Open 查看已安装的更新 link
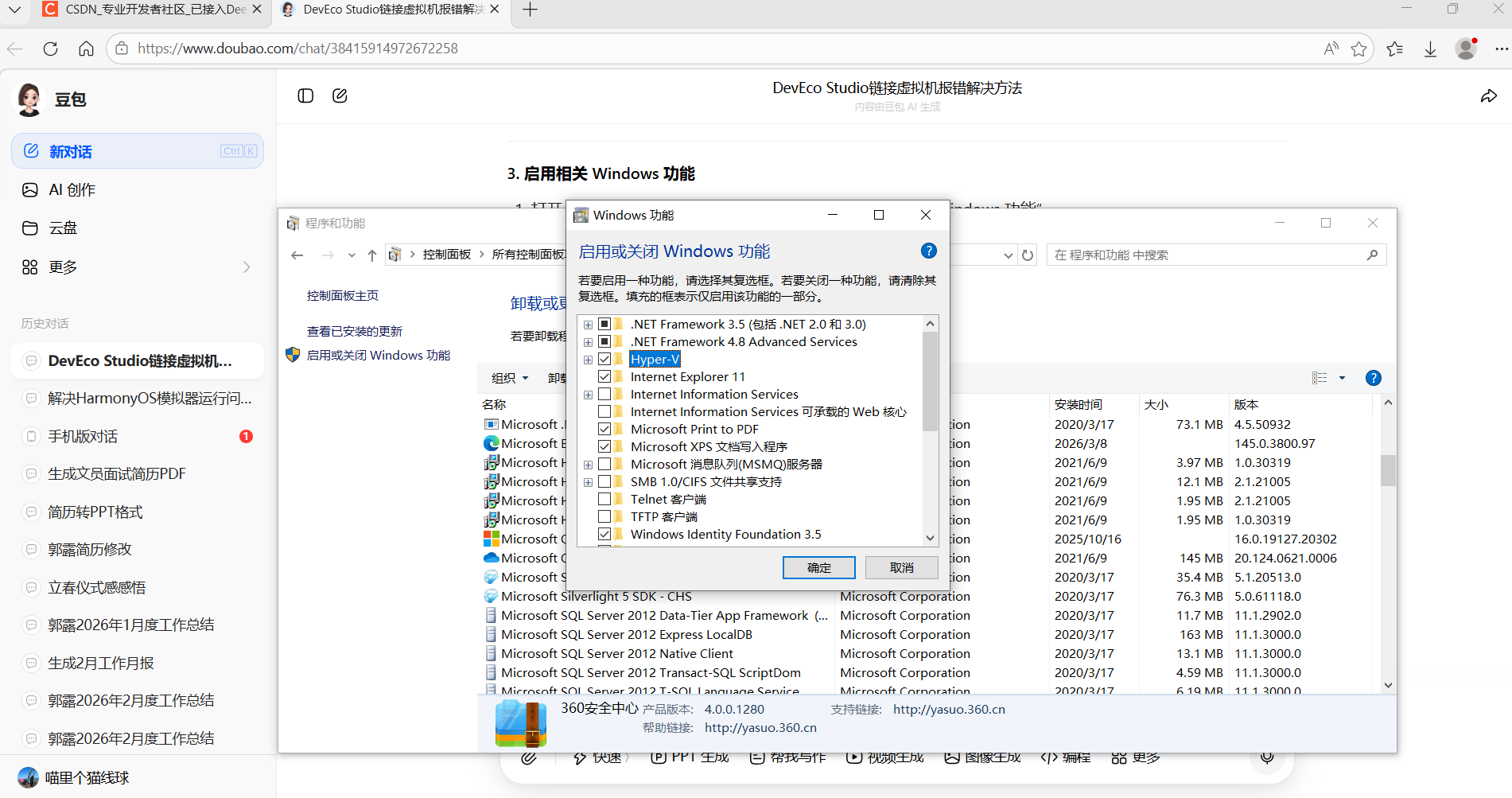The width and height of the screenshot is (1512, 798). pyautogui.click(x=354, y=331)
